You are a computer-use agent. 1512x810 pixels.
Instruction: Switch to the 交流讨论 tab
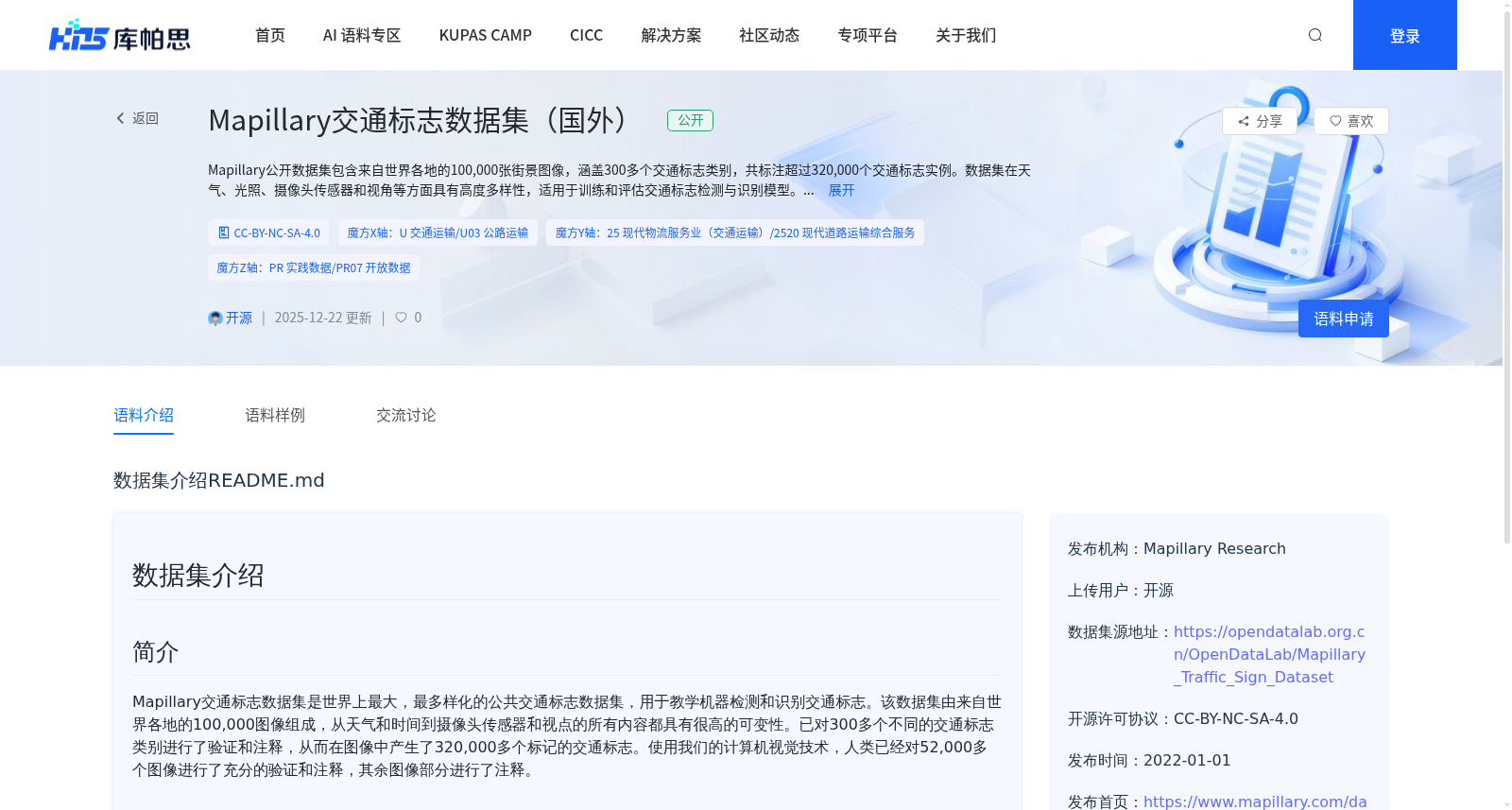pos(406,415)
